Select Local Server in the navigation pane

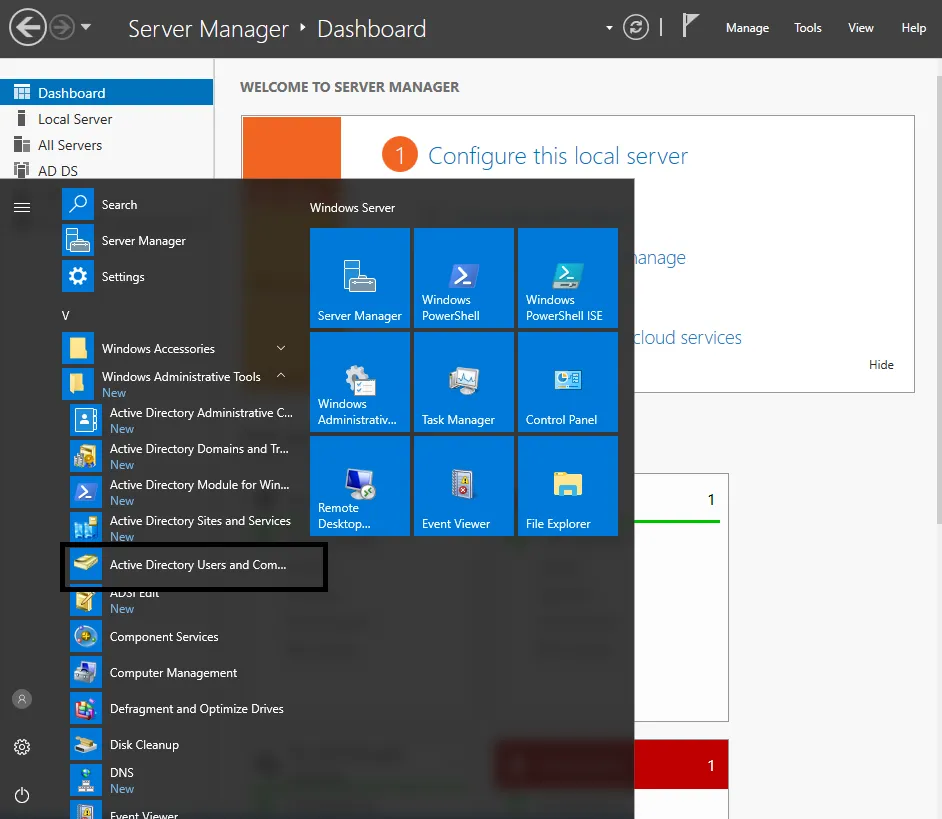(x=106, y=119)
